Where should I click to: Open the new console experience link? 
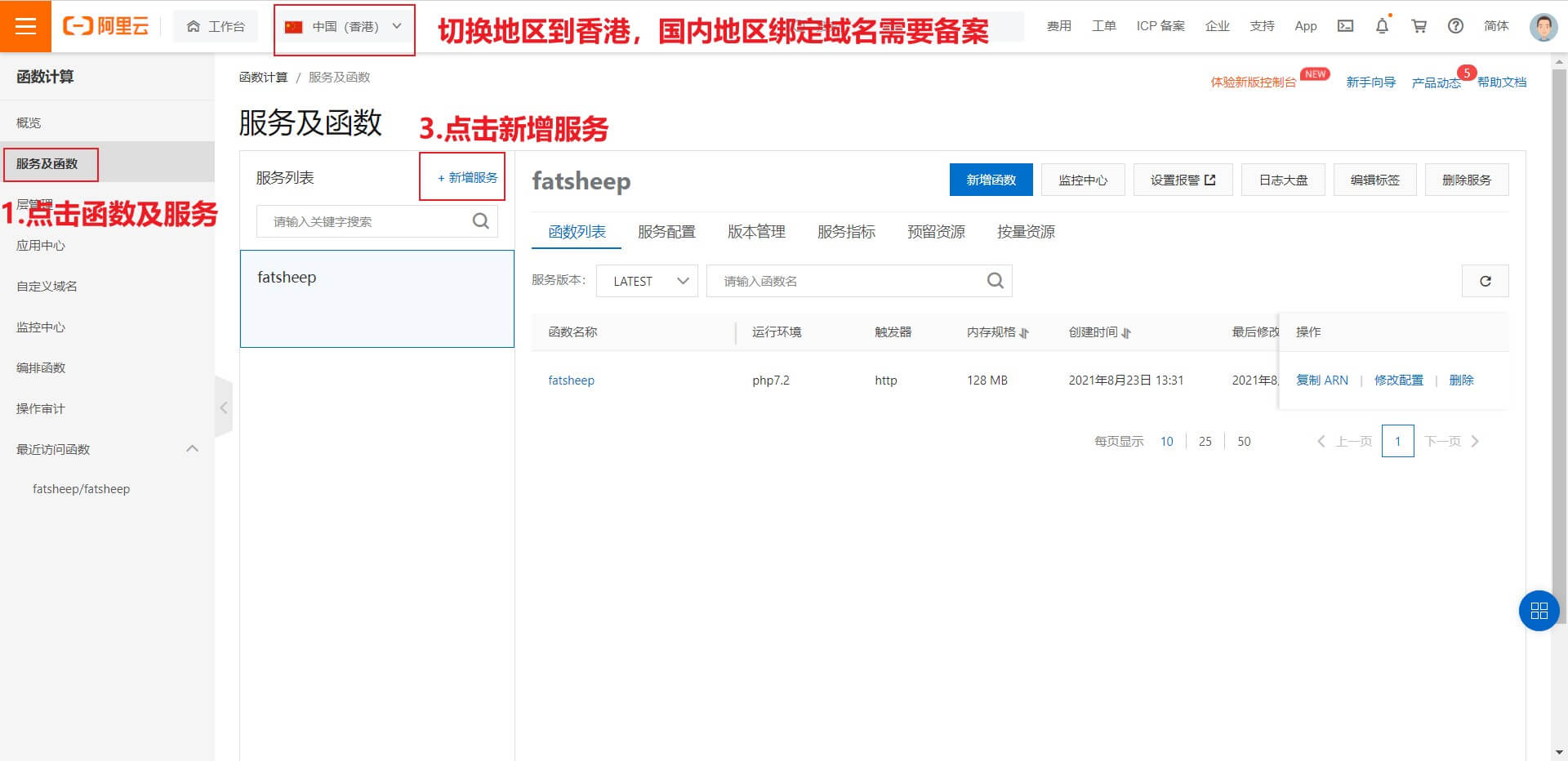coord(1254,82)
